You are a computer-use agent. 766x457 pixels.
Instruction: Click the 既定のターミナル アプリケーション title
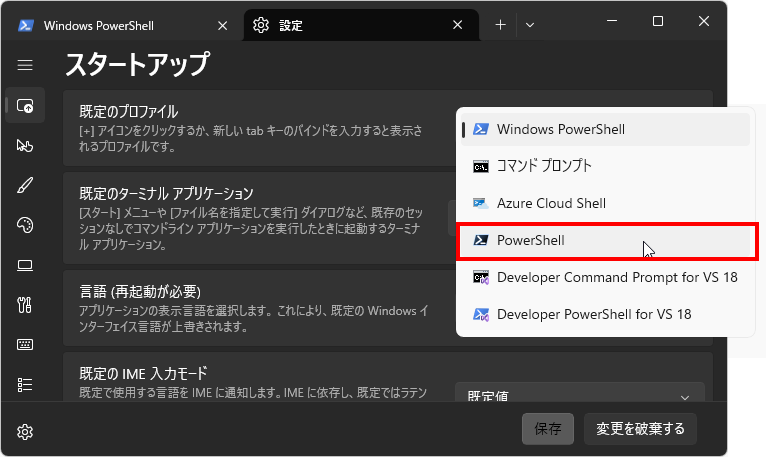pyautogui.click(x=166, y=194)
